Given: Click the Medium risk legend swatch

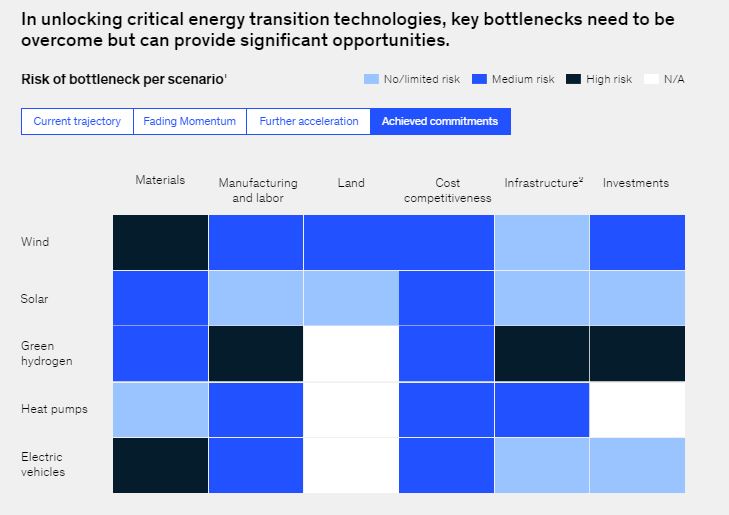Looking at the screenshot, I should 478,79.
